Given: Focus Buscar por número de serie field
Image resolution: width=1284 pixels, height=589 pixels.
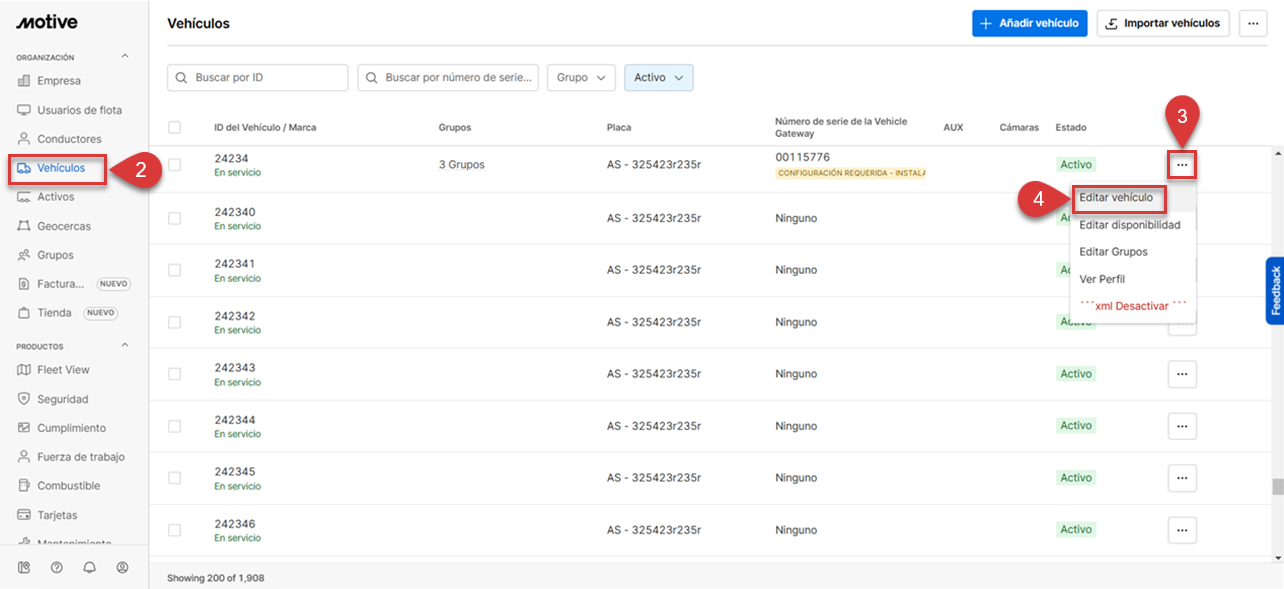Looking at the screenshot, I should tap(448, 78).
